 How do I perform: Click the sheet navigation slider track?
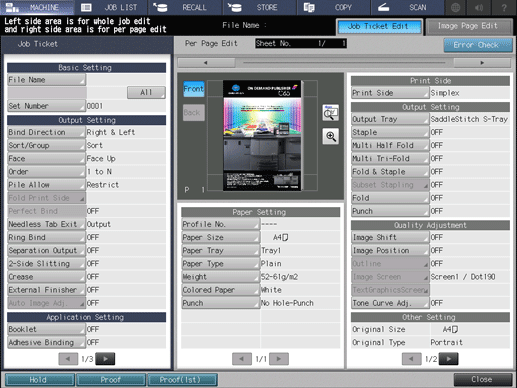click(344, 63)
